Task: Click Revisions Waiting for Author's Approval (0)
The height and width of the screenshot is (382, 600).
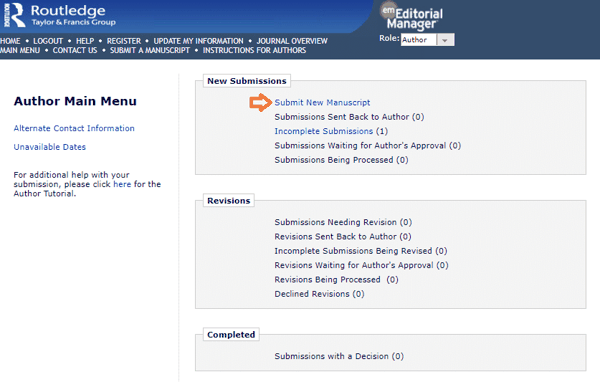Action: [x=361, y=265]
